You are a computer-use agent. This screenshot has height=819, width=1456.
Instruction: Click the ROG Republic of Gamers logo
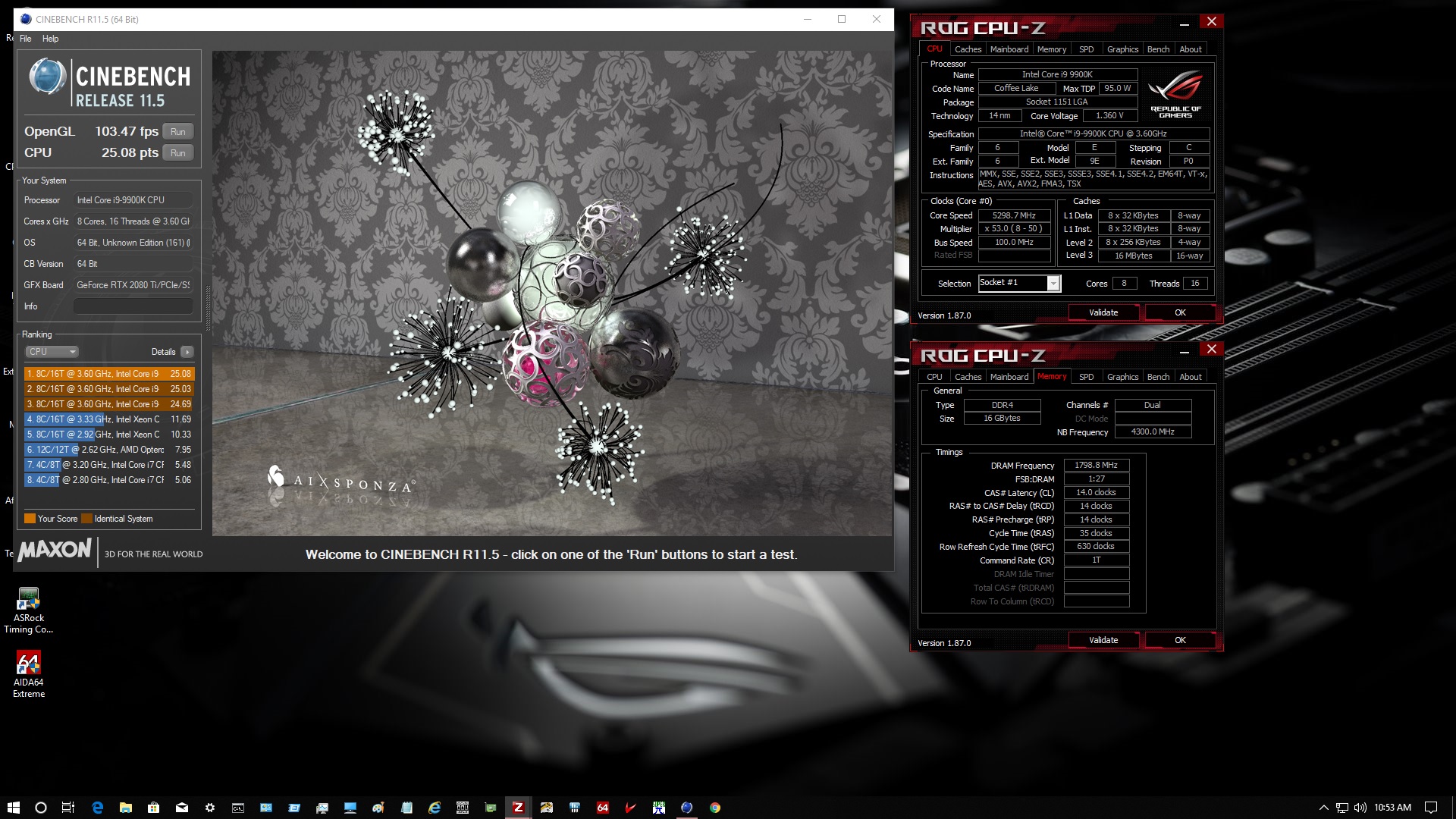(x=1175, y=94)
